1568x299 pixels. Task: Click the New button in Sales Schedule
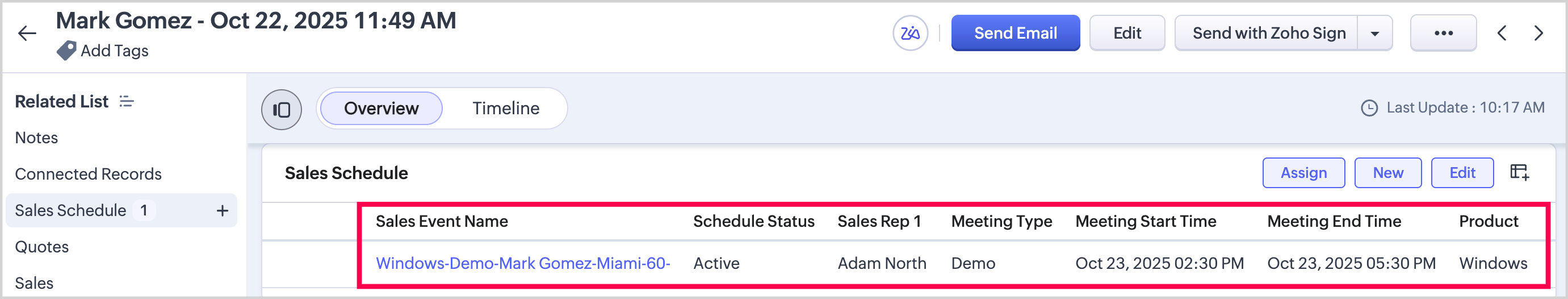[x=1387, y=173]
